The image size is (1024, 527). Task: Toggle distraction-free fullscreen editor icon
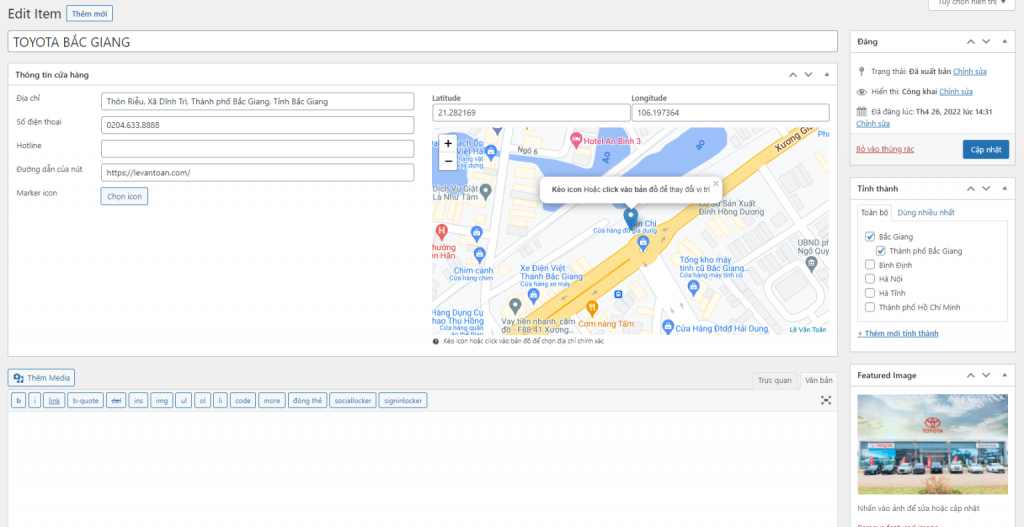(x=826, y=400)
